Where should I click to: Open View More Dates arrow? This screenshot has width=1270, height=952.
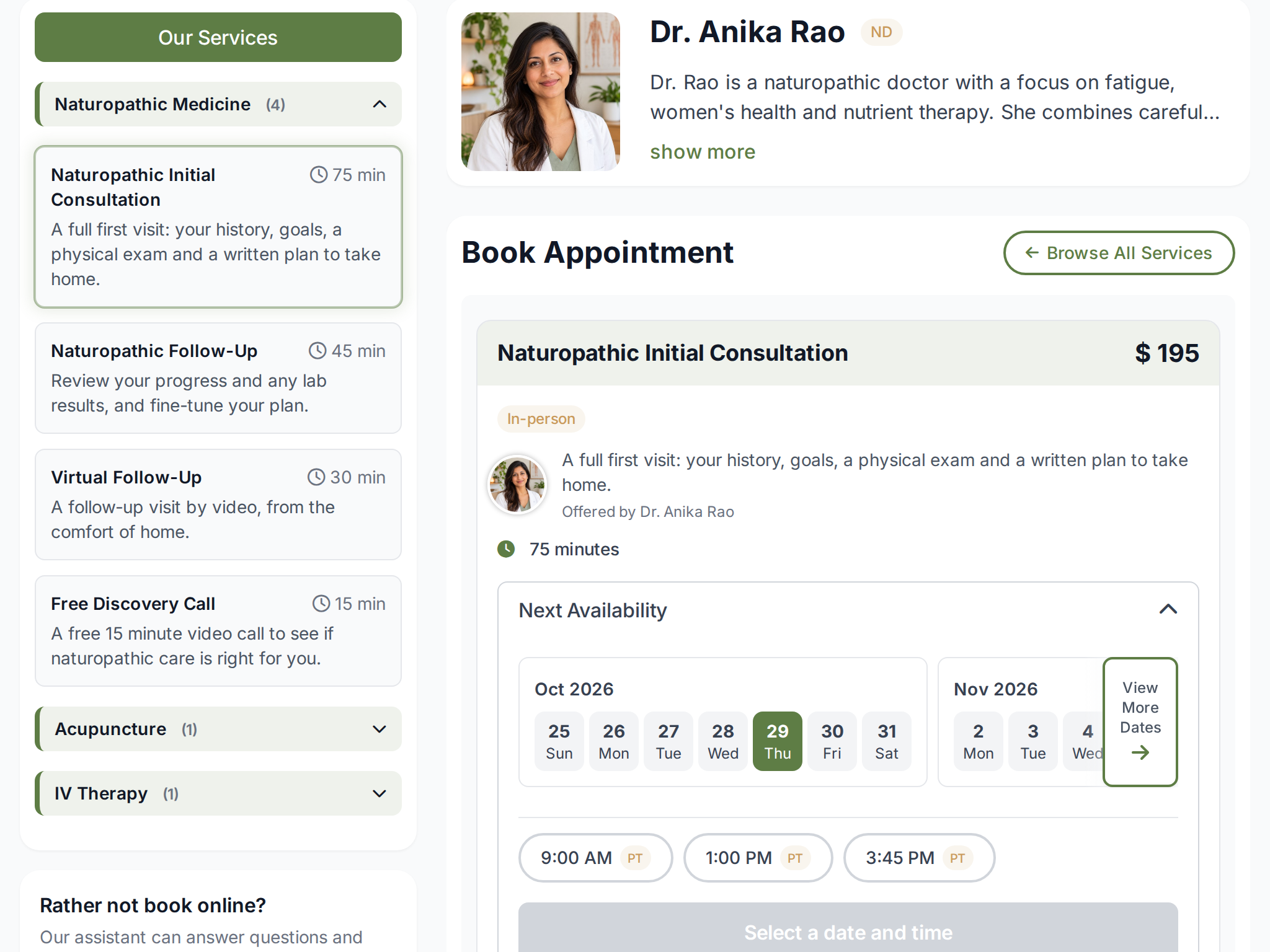pos(1140,722)
